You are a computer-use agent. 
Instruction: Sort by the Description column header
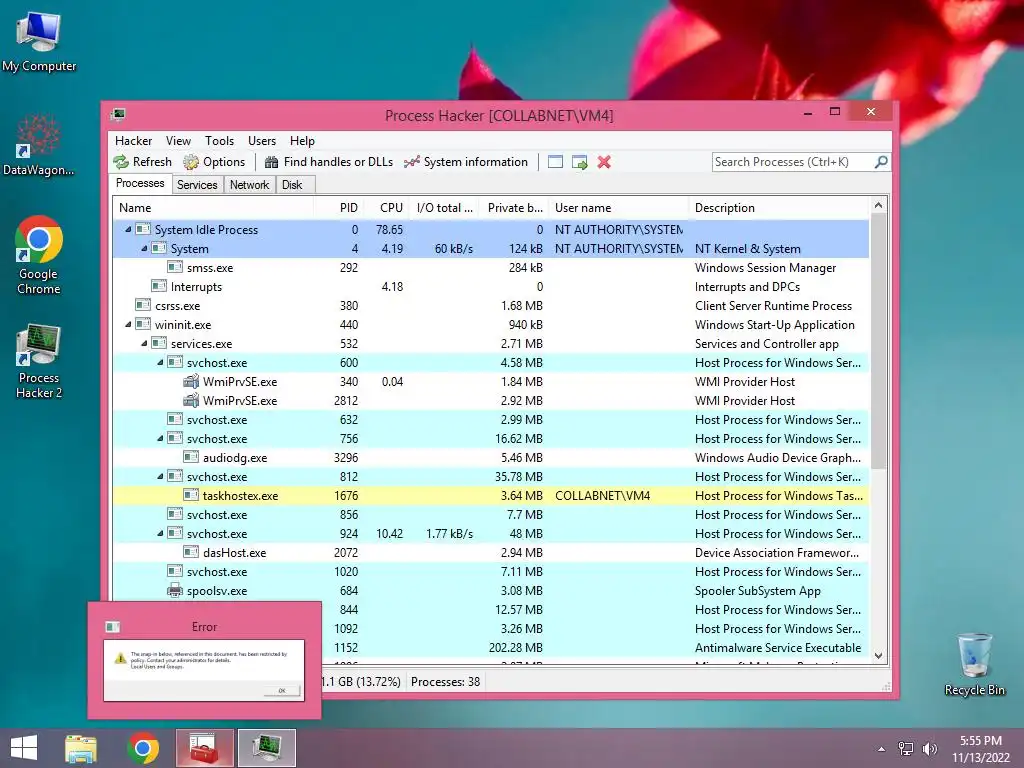(x=779, y=208)
